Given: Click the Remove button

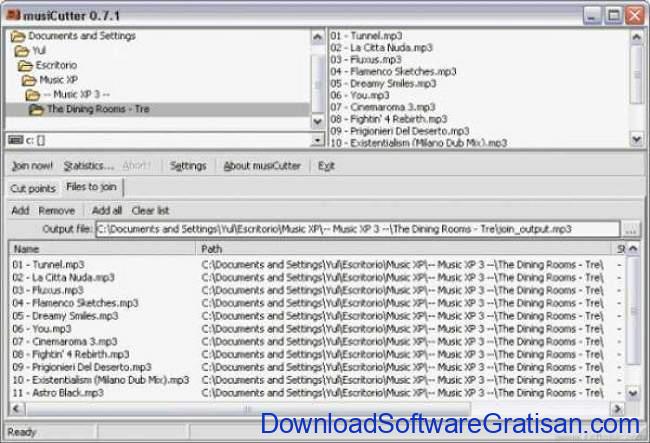Looking at the screenshot, I should pyautogui.click(x=57, y=211).
